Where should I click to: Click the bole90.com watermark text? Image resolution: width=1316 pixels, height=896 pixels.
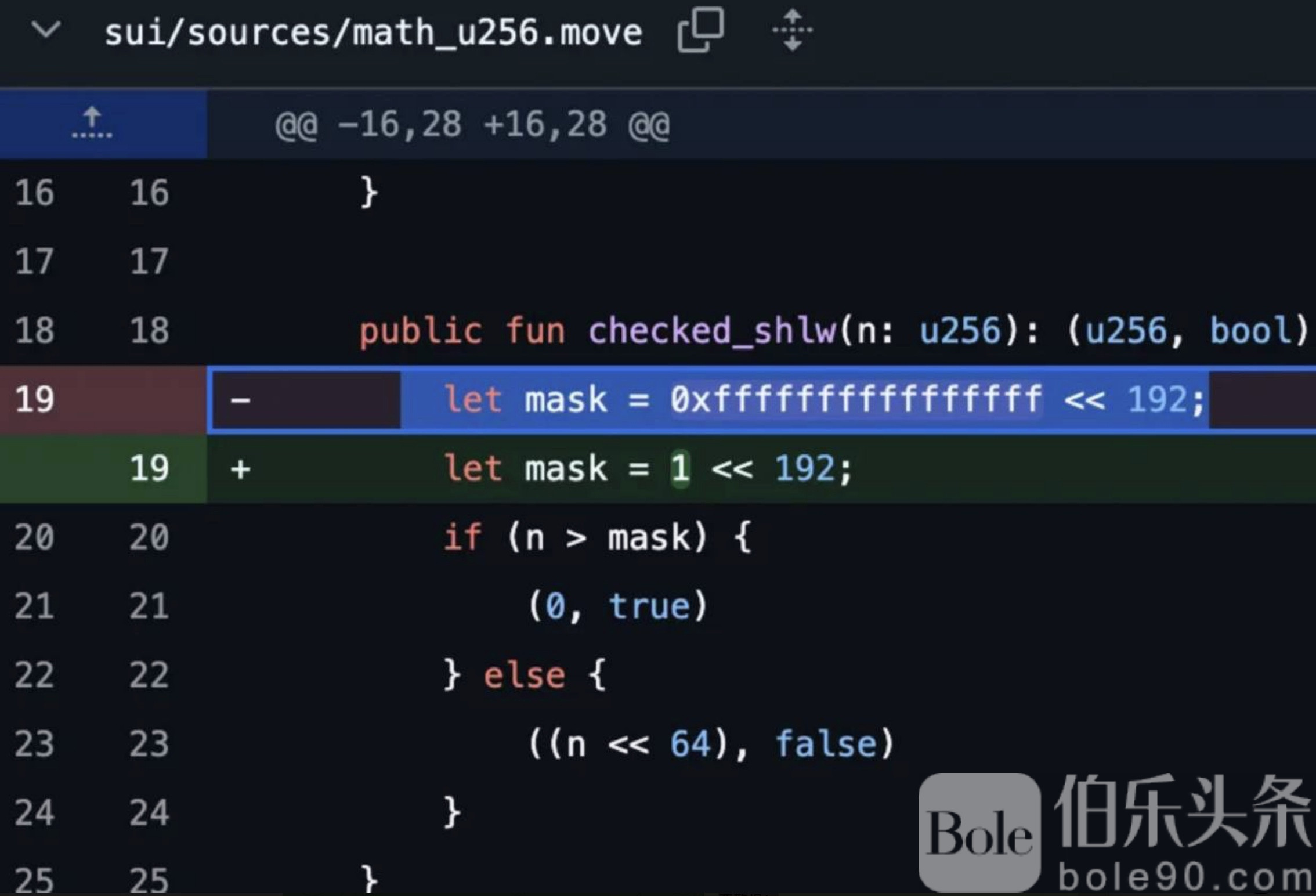pos(1184,876)
